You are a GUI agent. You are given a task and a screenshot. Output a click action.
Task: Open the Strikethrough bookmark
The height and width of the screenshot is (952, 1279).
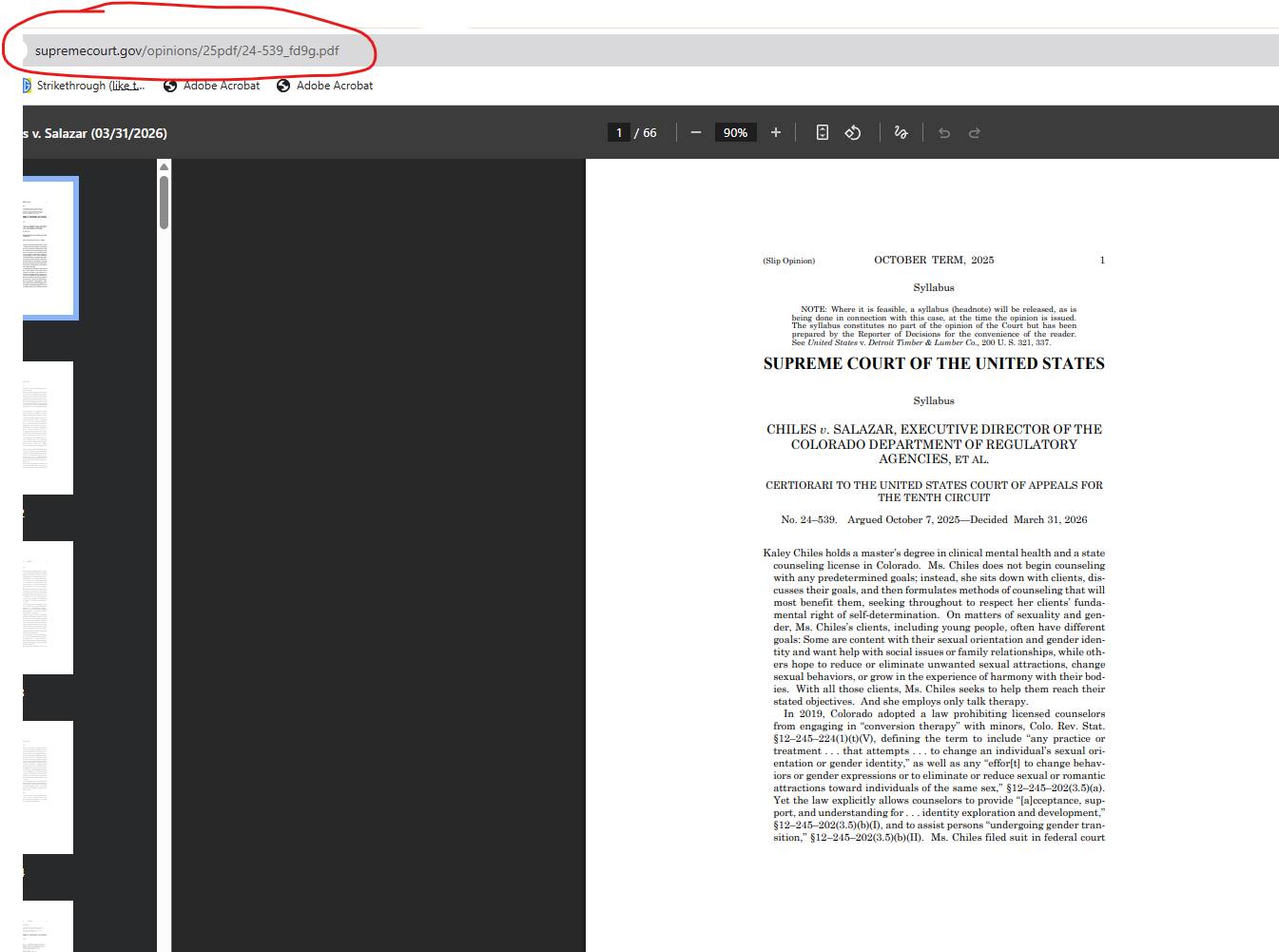(84, 86)
